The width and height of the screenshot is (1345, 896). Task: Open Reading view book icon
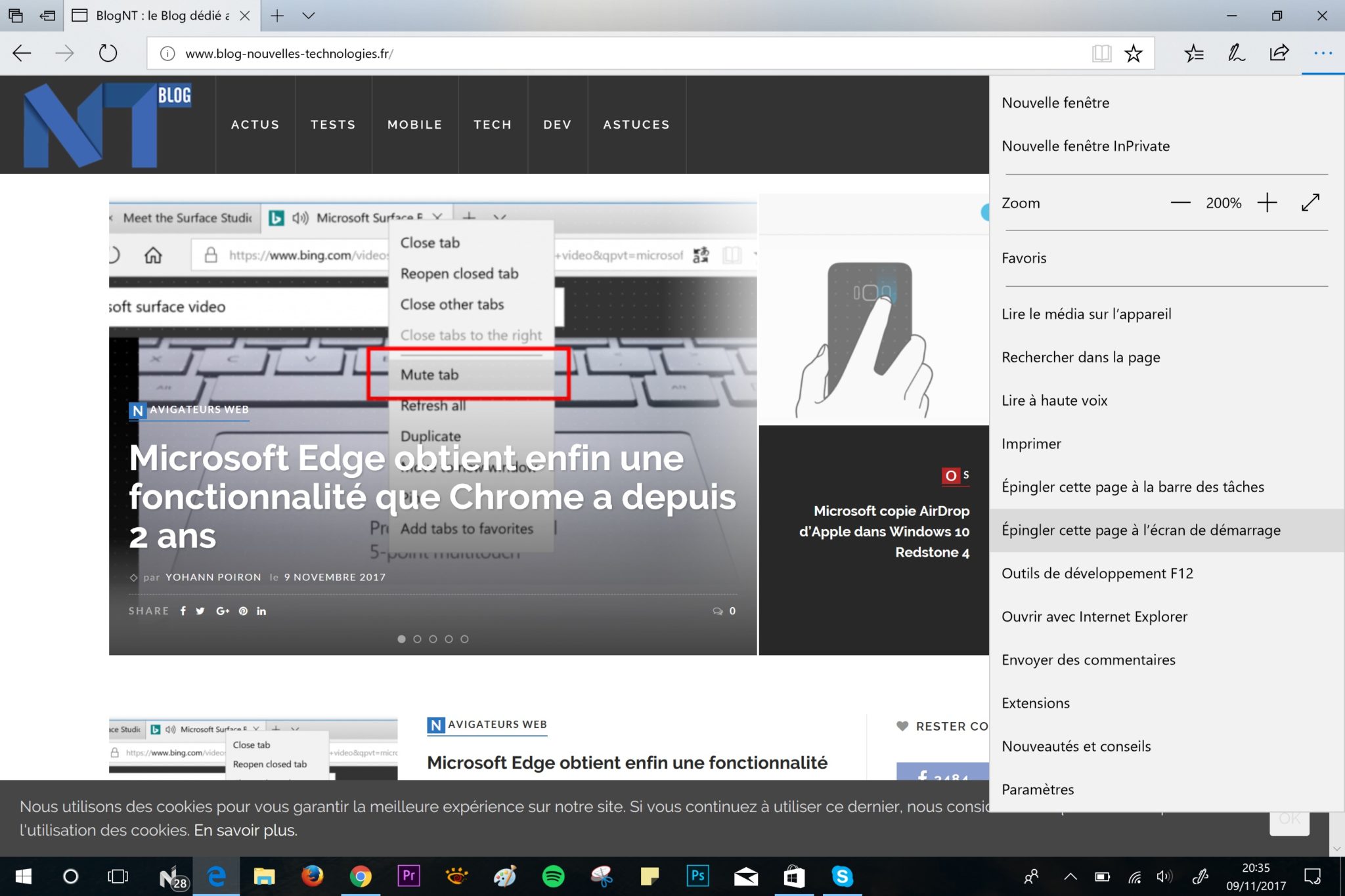(1101, 53)
